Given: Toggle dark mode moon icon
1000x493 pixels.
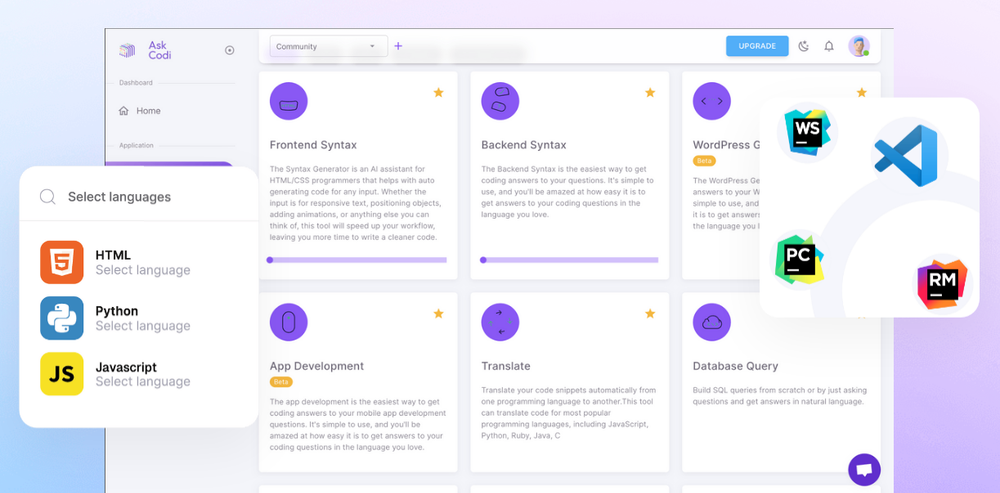Looking at the screenshot, I should [x=804, y=46].
